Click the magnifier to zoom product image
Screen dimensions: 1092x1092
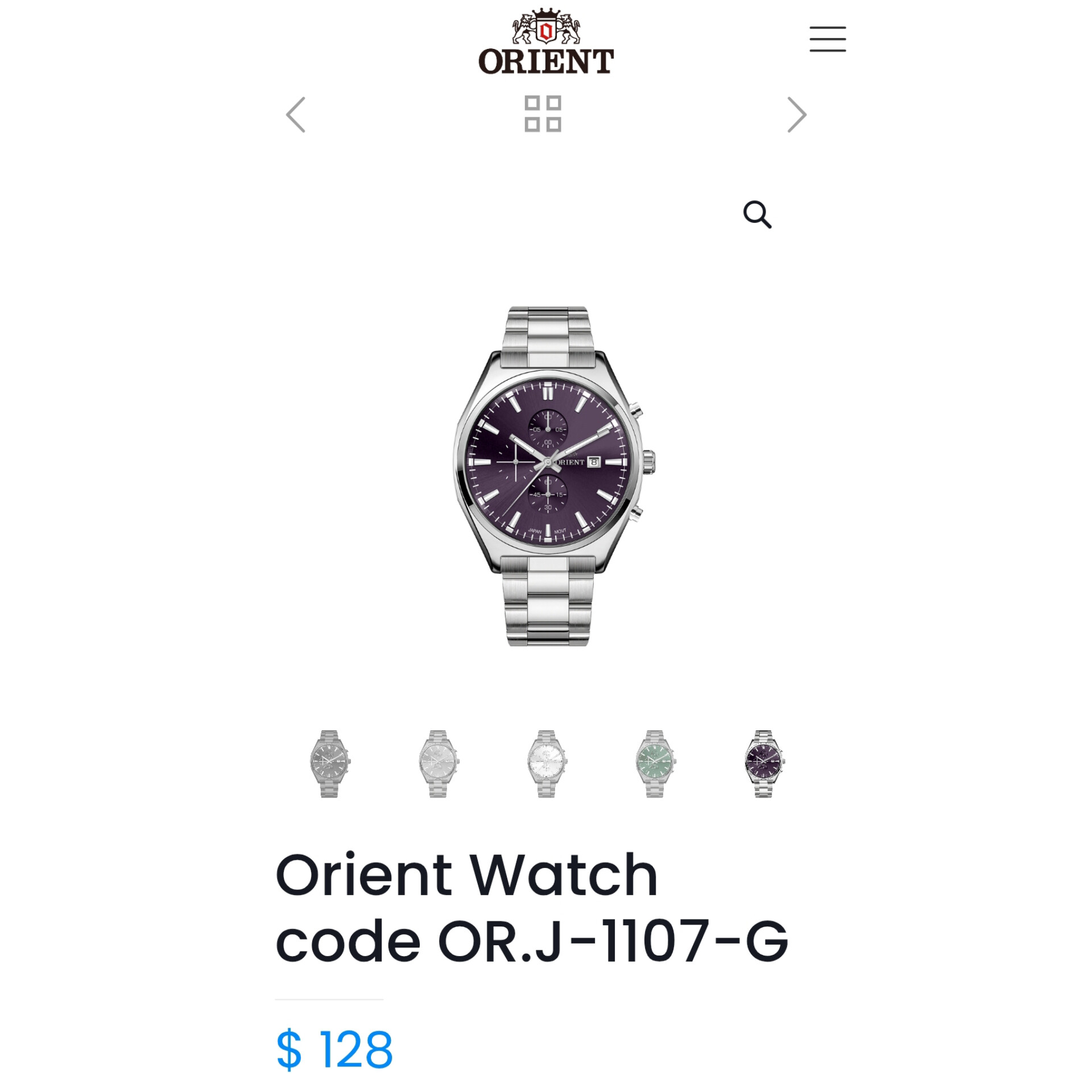757,214
